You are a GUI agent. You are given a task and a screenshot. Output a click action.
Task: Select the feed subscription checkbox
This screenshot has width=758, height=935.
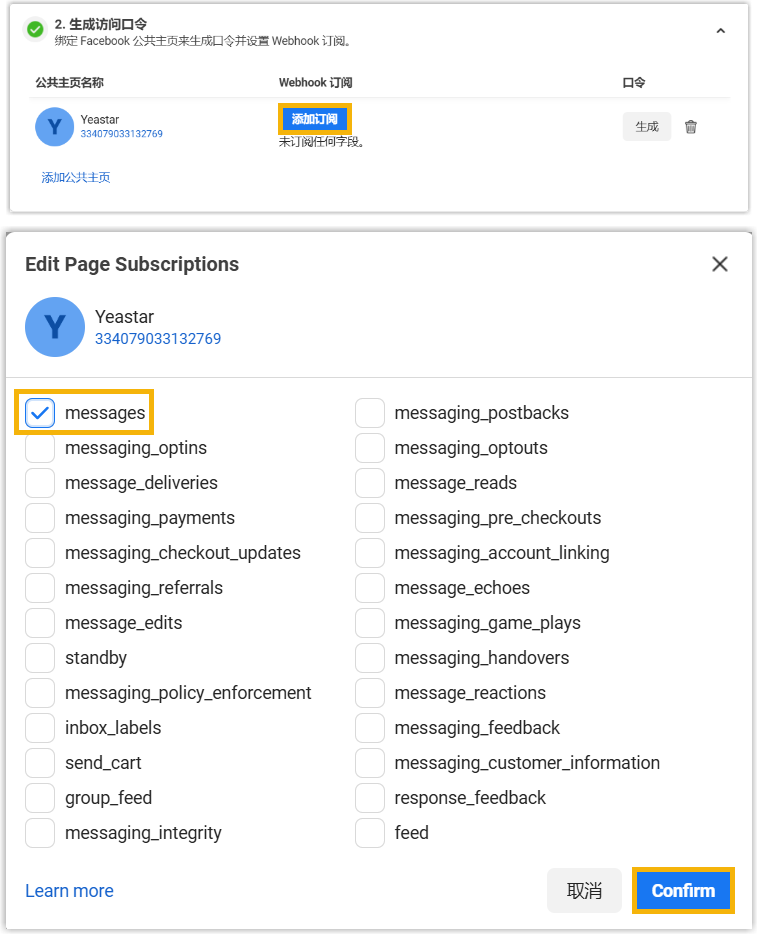pos(370,833)
